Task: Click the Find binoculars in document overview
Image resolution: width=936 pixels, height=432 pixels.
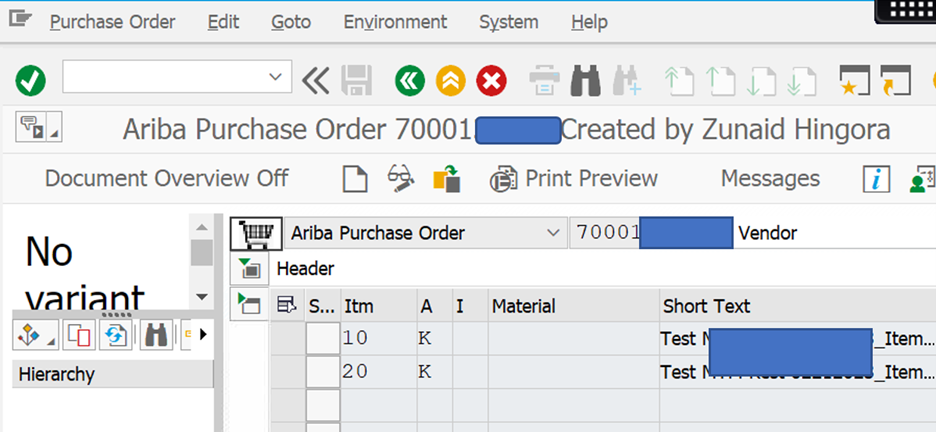Action: click(x=156, y=335)
